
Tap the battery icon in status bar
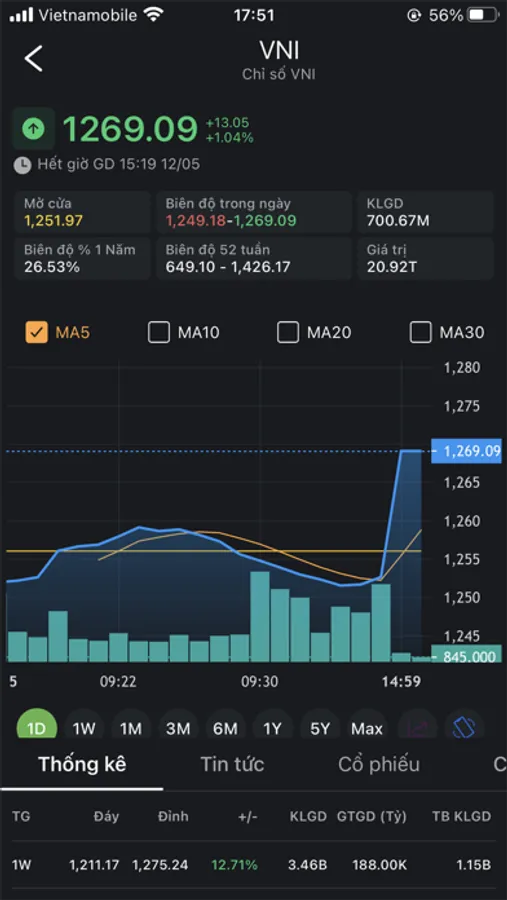click(482, 15)
